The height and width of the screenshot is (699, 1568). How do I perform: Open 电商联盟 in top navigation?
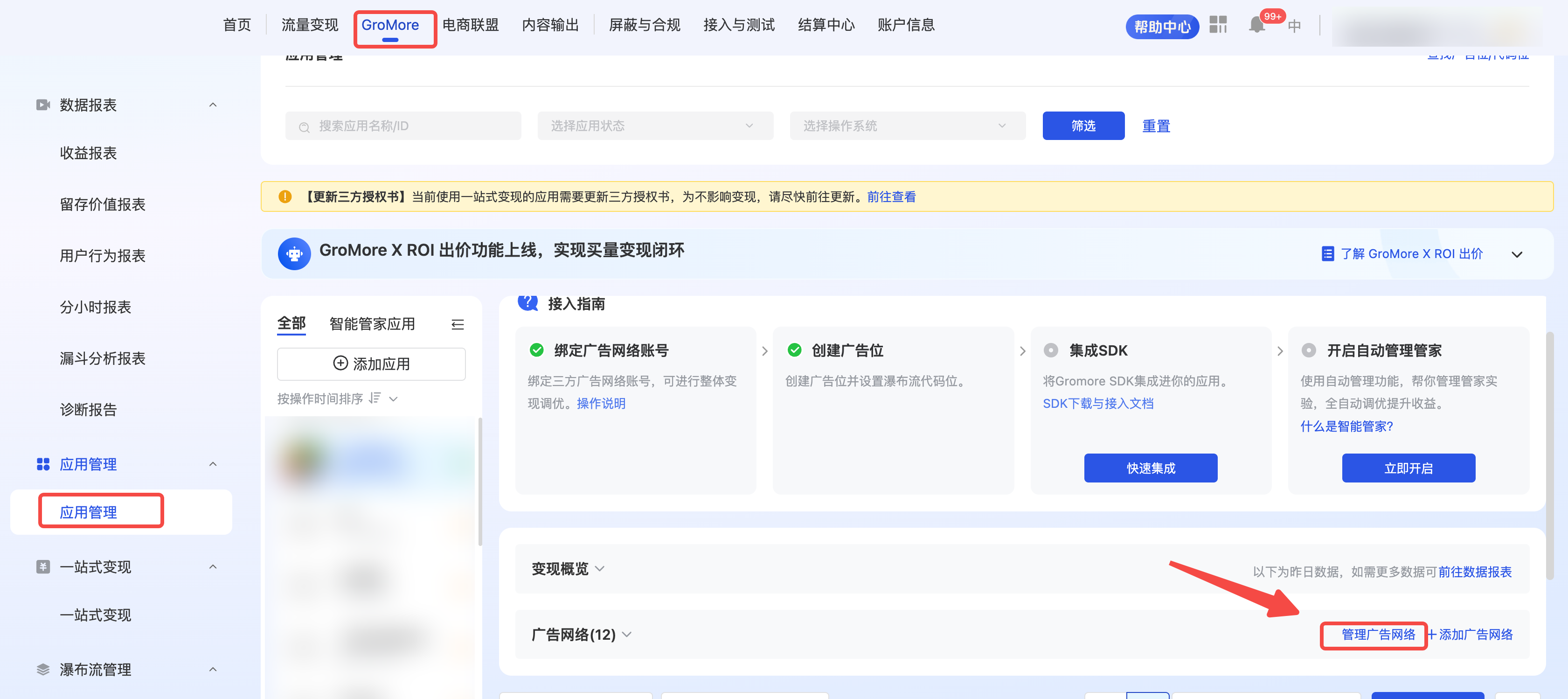(471, 25)
